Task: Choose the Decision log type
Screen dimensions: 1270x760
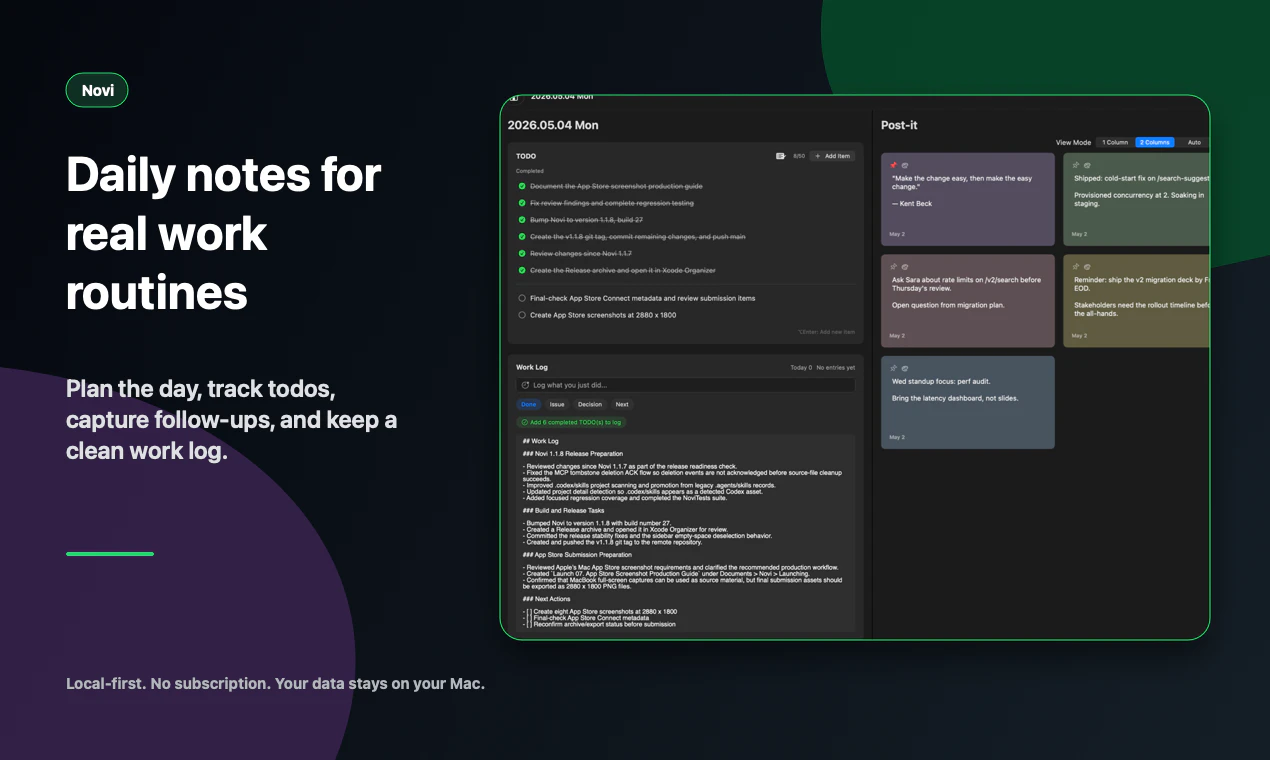Action: (x=590, y=405)
